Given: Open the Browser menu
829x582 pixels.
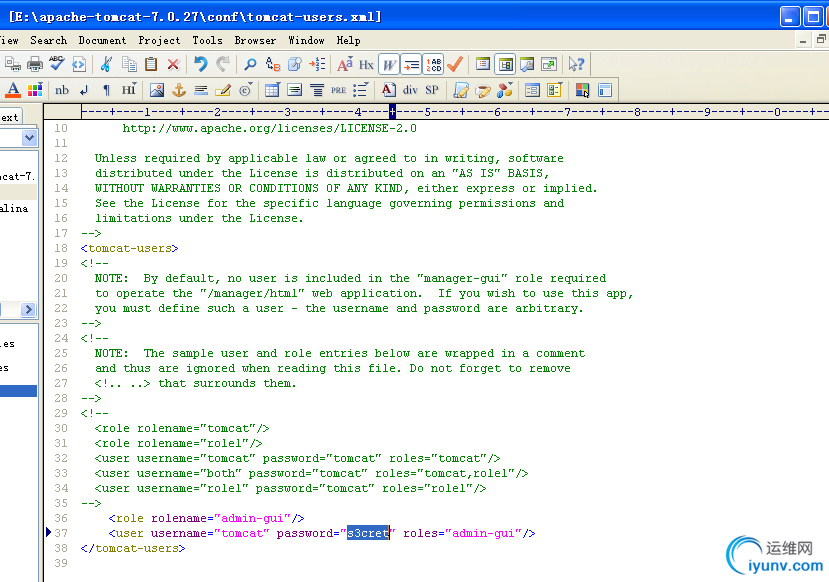Looking at the screenshot, I should [x=255, y=41].
